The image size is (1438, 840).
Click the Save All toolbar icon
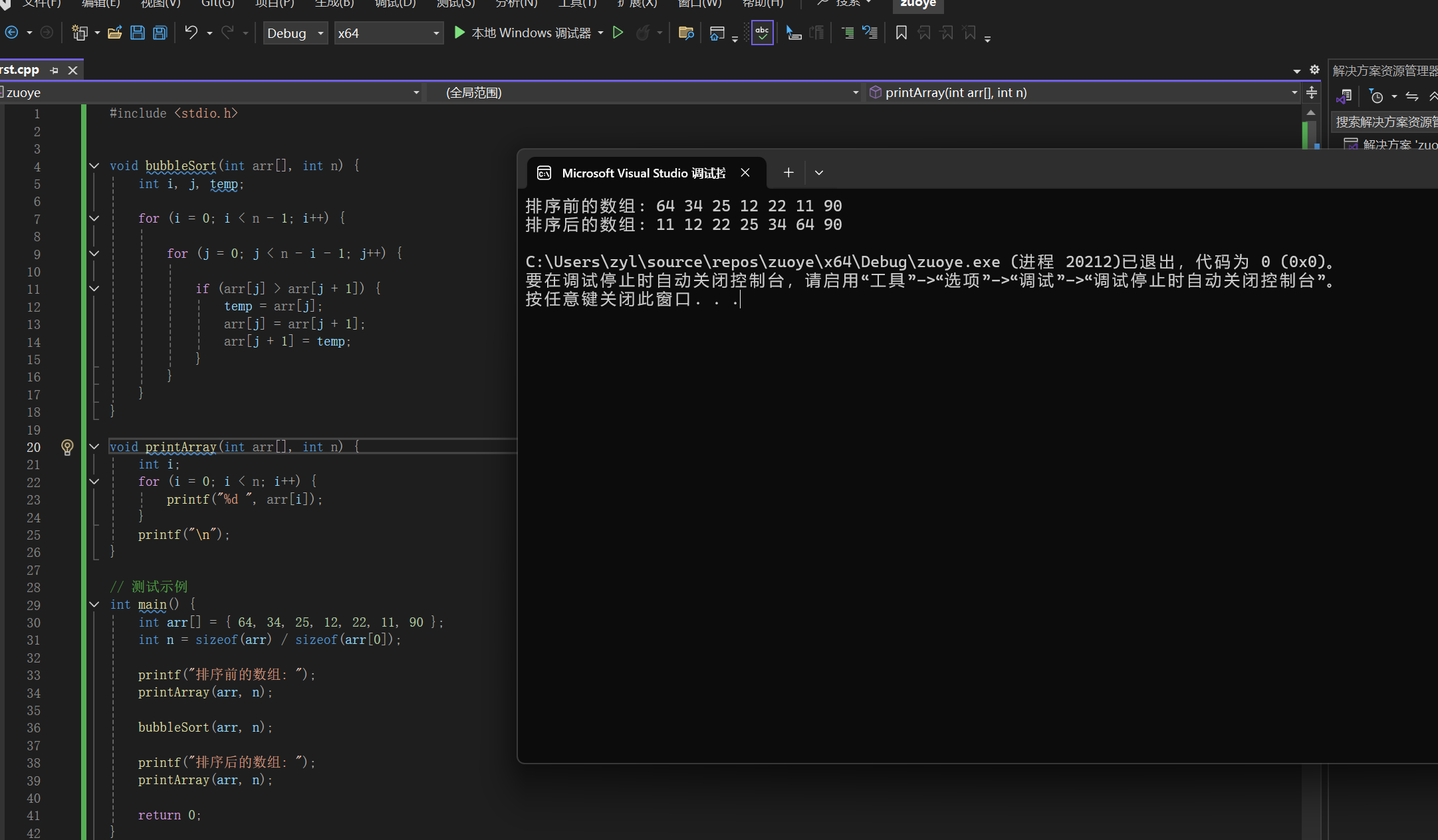pyautogui.click(x=160, y=33)
